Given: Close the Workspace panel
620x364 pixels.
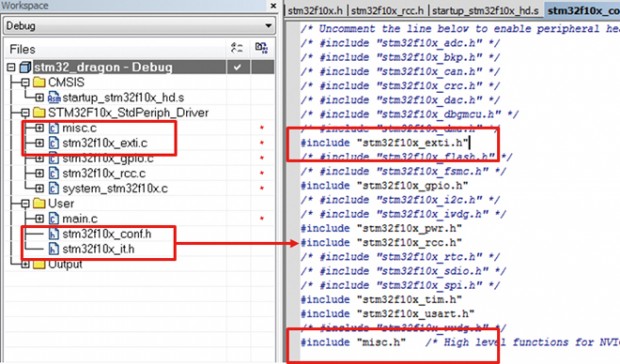Looking at the screenshot, I should pyautogui.click(x=273, y=6).
